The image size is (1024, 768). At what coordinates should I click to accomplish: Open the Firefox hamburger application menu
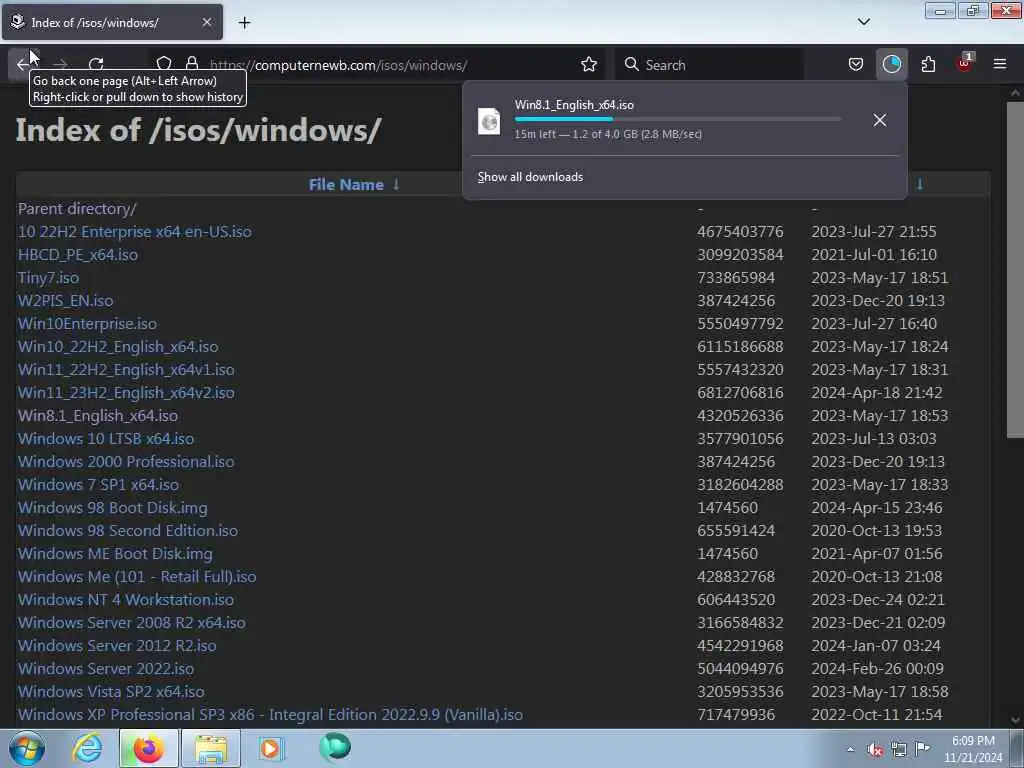click(x=999, y=64)
